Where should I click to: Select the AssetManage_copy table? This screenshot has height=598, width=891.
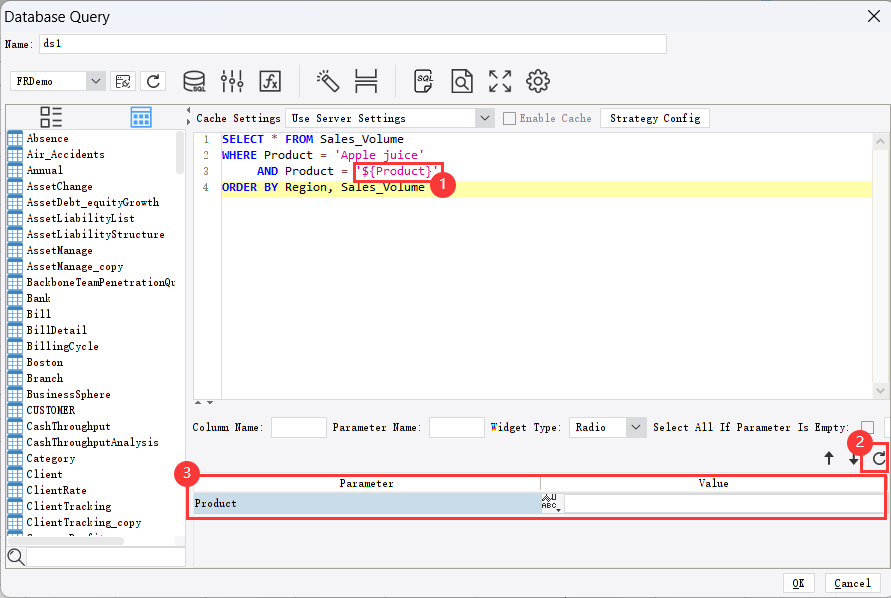pyautogui.click(x=74, y=267)
